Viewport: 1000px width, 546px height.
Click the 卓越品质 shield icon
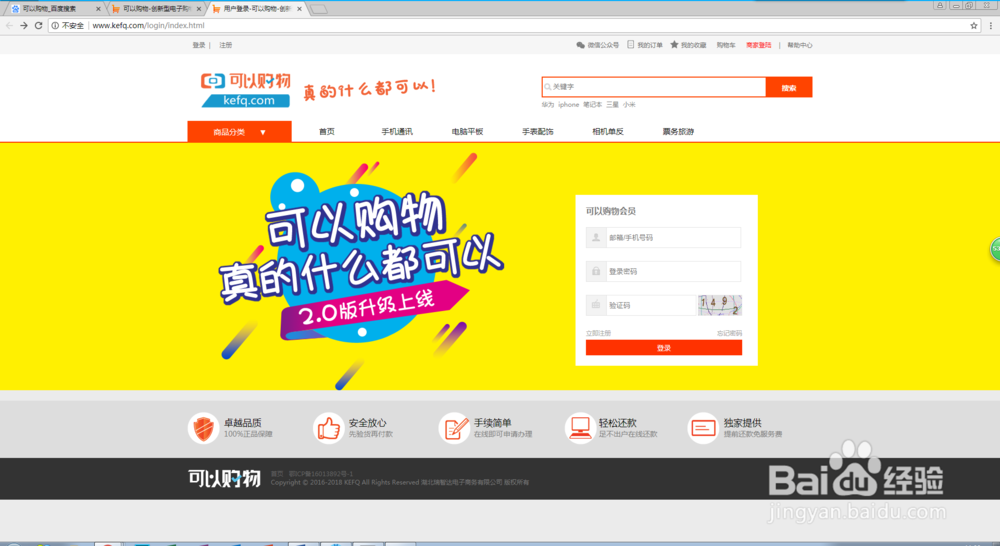203,428
